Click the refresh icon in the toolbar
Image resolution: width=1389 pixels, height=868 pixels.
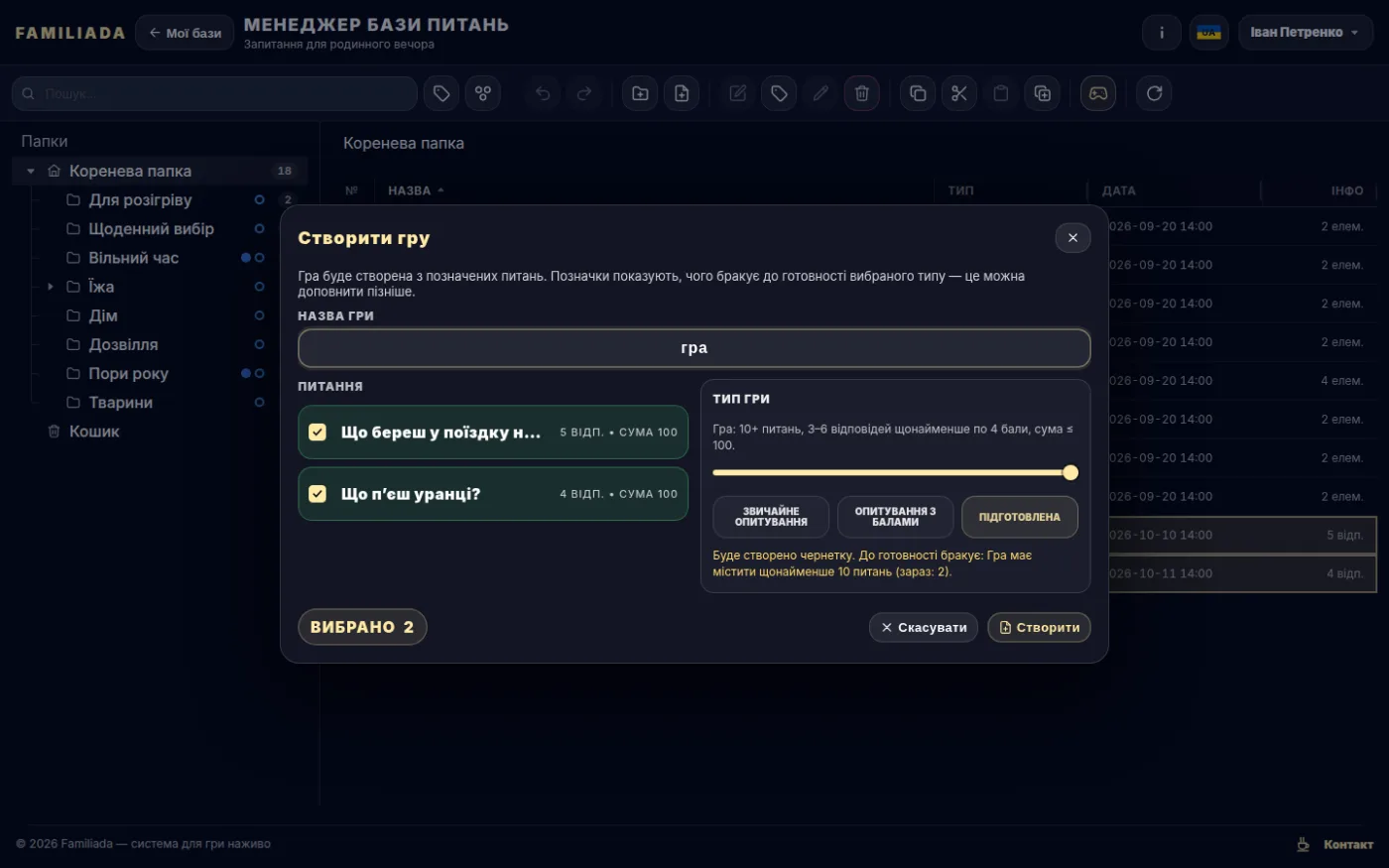1154,93
